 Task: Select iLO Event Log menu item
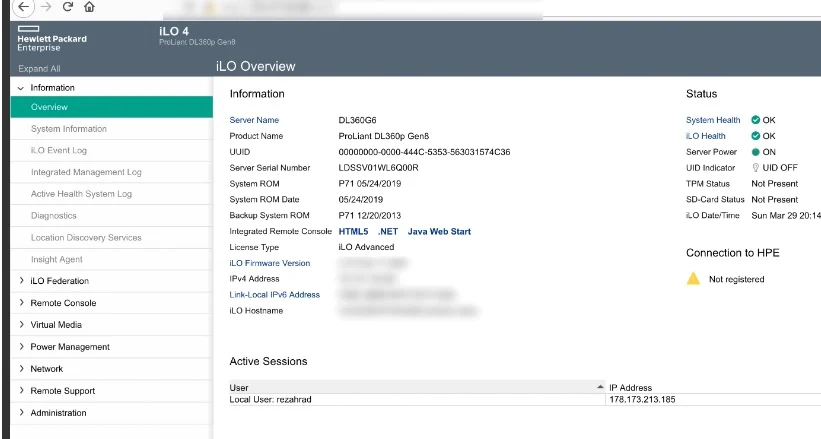click(59, 150)
